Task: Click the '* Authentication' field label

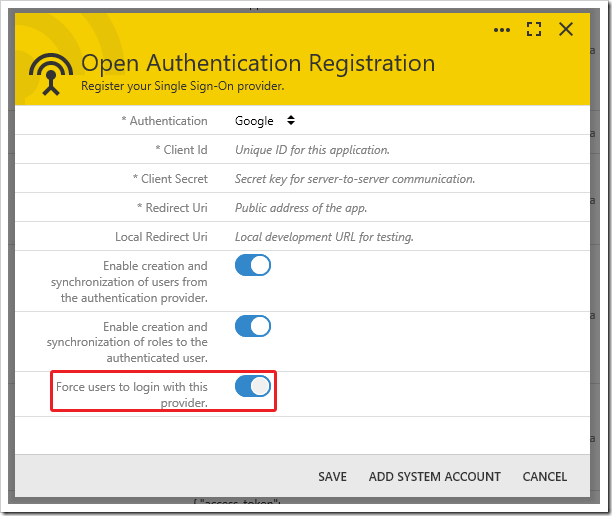Action: [164, 121]
